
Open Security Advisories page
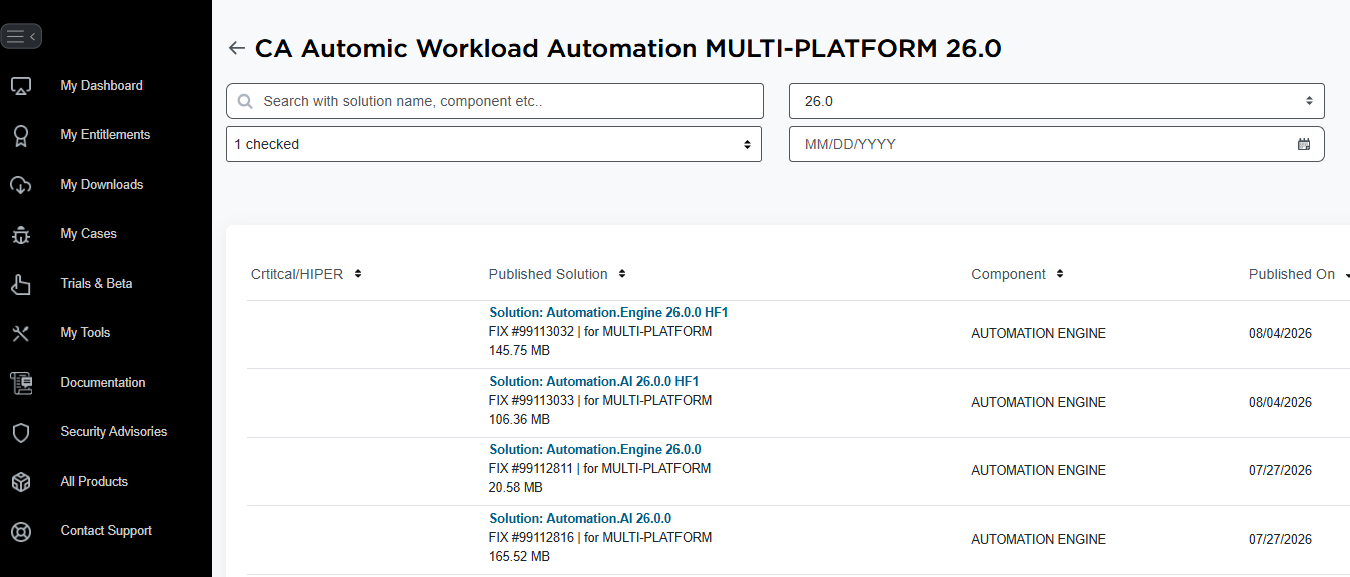coord(113,432)
